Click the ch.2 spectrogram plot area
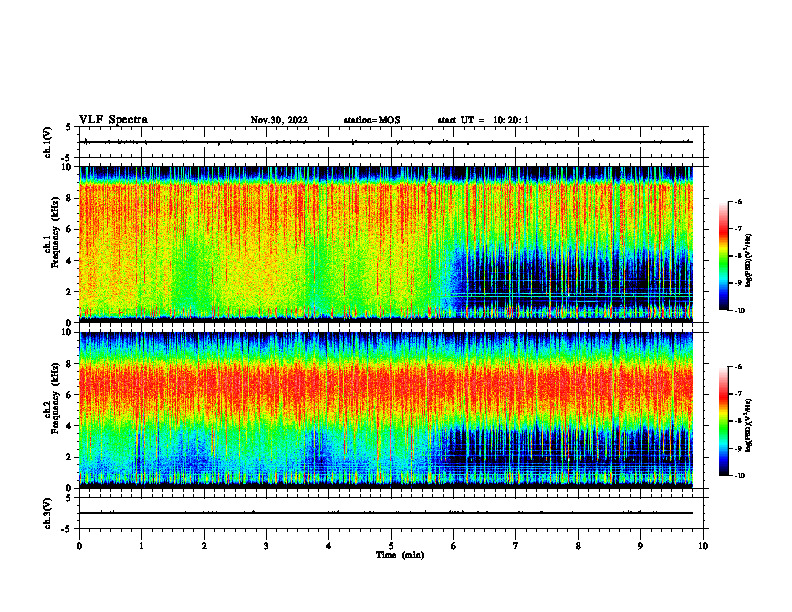 pos(391,410)
